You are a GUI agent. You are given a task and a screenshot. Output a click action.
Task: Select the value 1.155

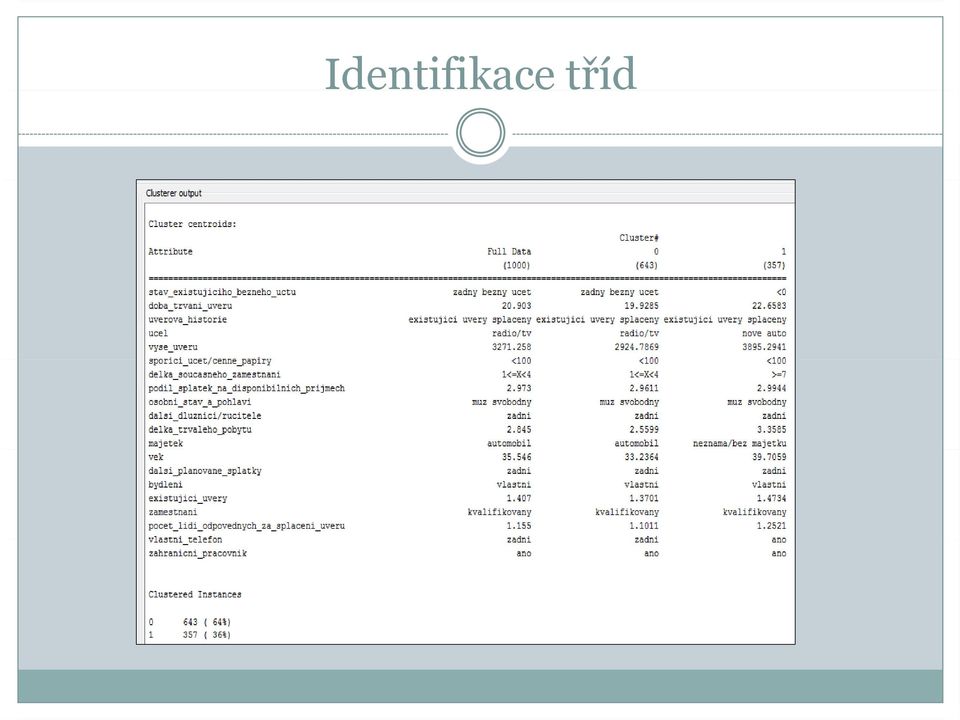pyautogui.click(x=519, y=526)
